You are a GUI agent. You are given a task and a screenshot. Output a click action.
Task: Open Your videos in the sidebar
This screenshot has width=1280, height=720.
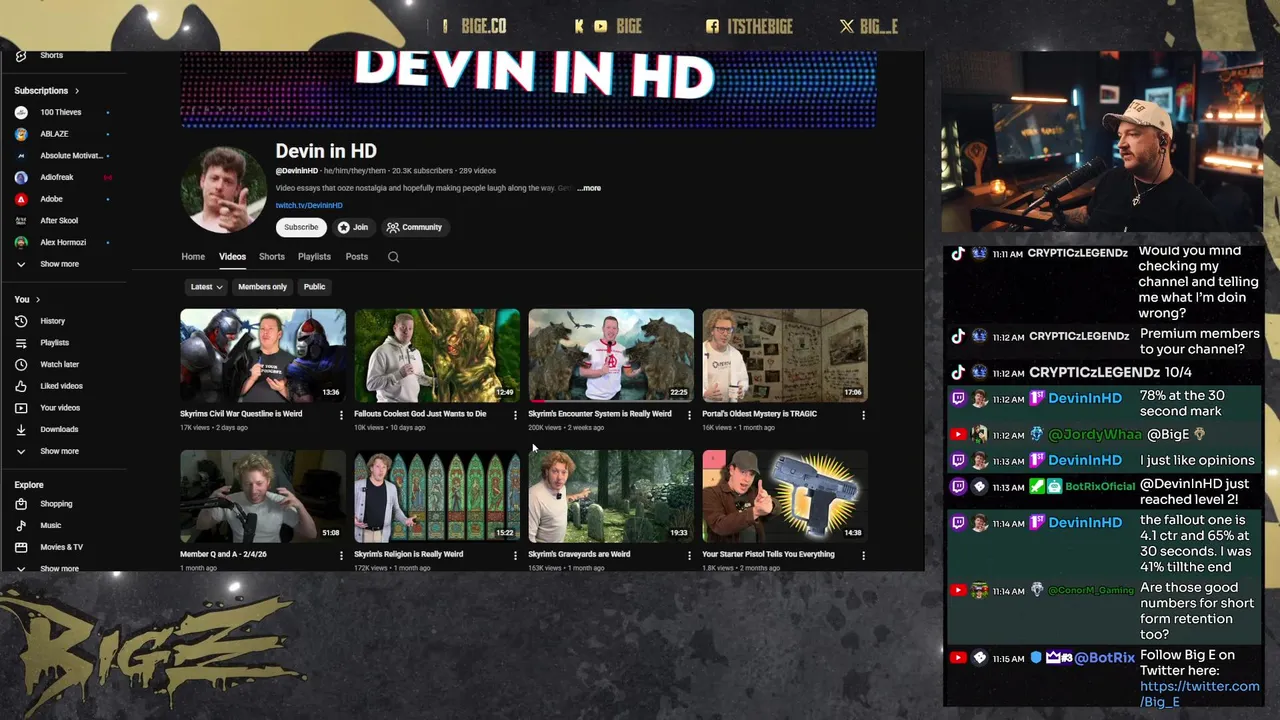[x=60, y=408]
